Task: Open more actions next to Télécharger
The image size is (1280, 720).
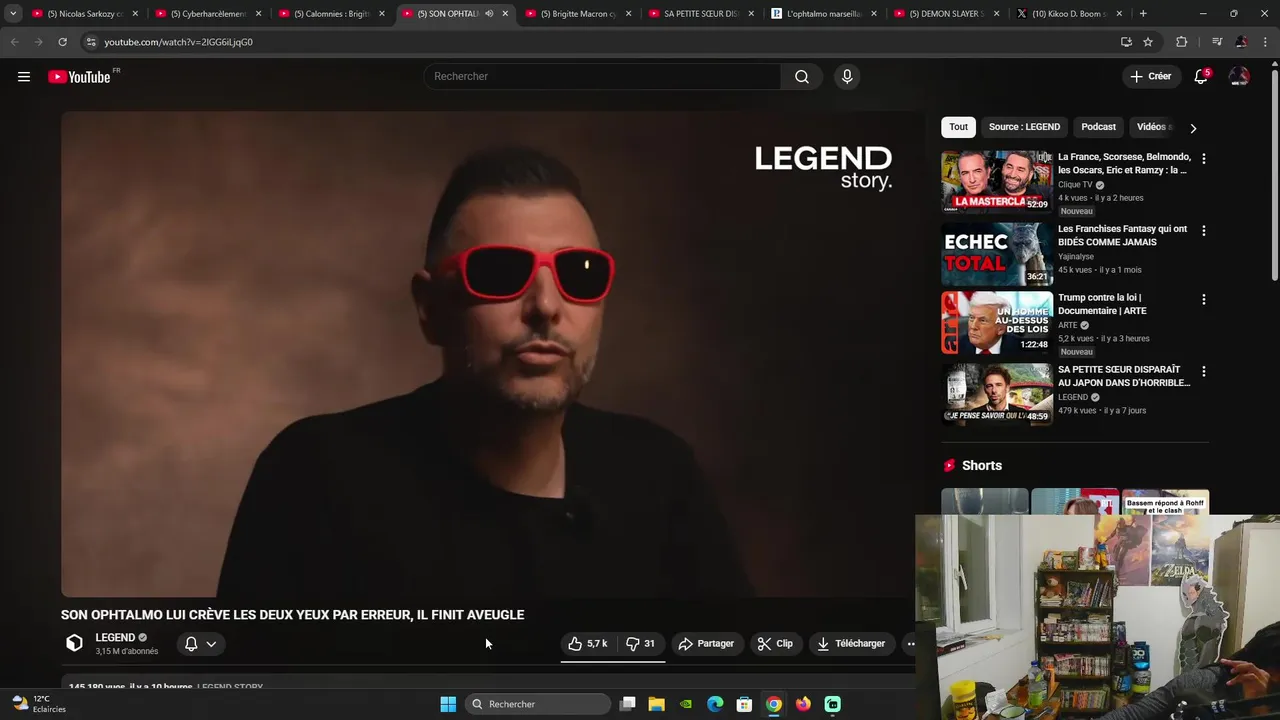Action: click(x=910, y=644)
